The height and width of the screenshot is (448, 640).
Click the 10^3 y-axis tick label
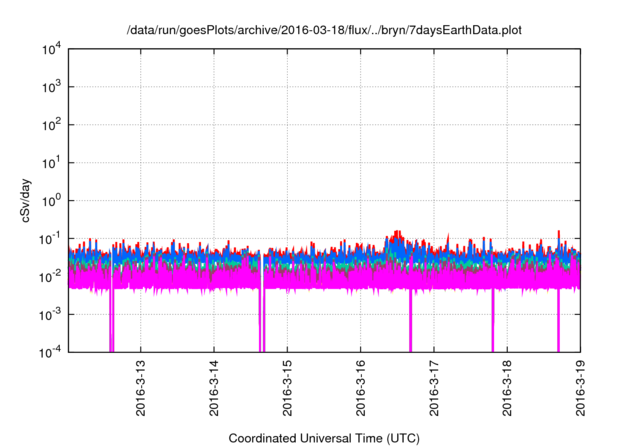click(52, 88)
